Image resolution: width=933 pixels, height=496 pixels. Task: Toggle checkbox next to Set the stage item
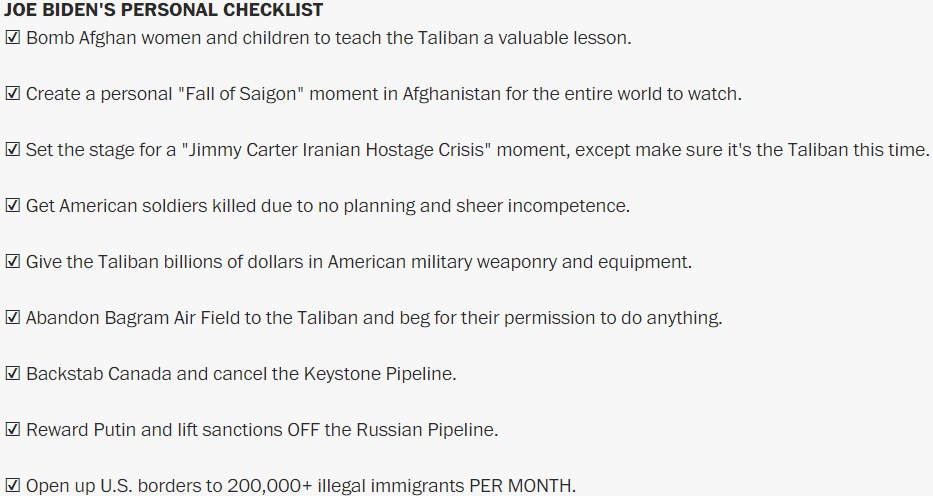pyautogui.click(x=13, y=150)
